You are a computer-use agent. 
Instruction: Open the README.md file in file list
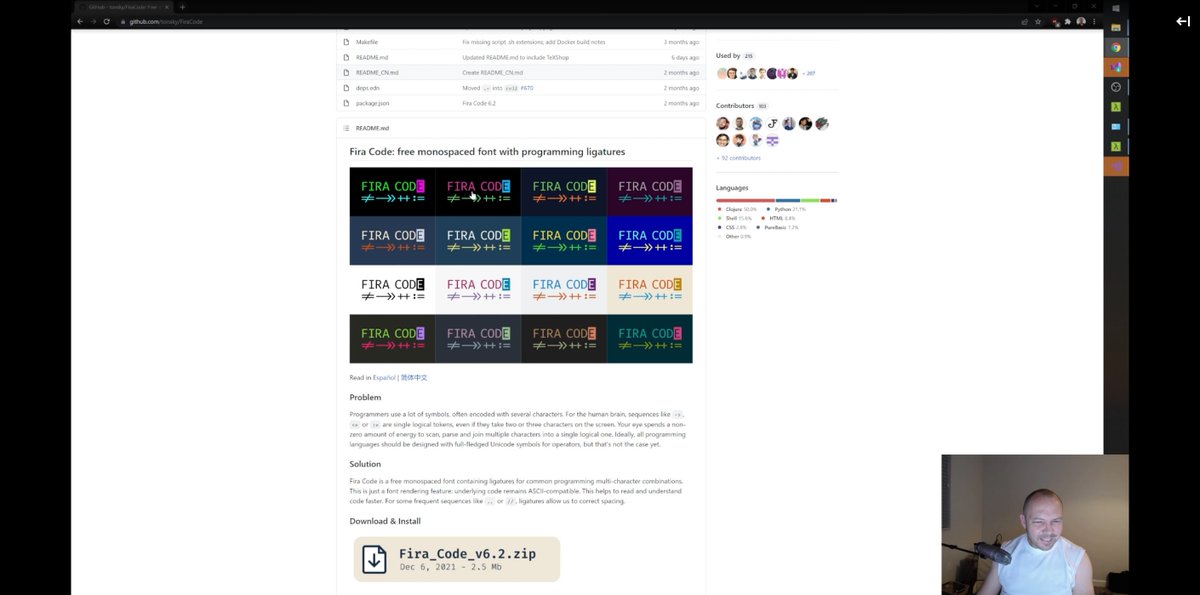[x=372, y=57]
